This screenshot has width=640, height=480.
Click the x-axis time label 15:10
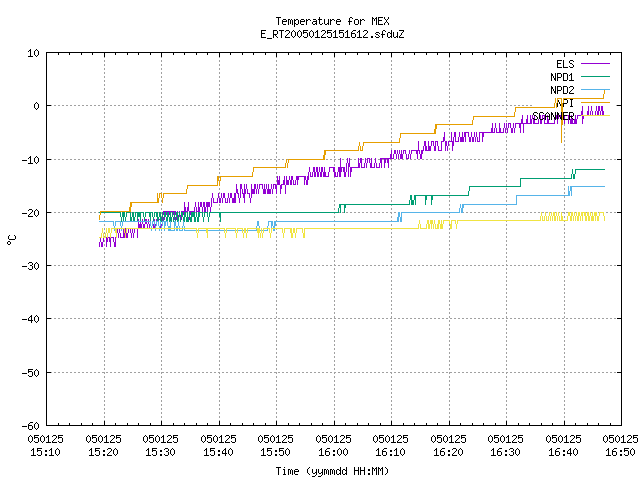[46, 452]
